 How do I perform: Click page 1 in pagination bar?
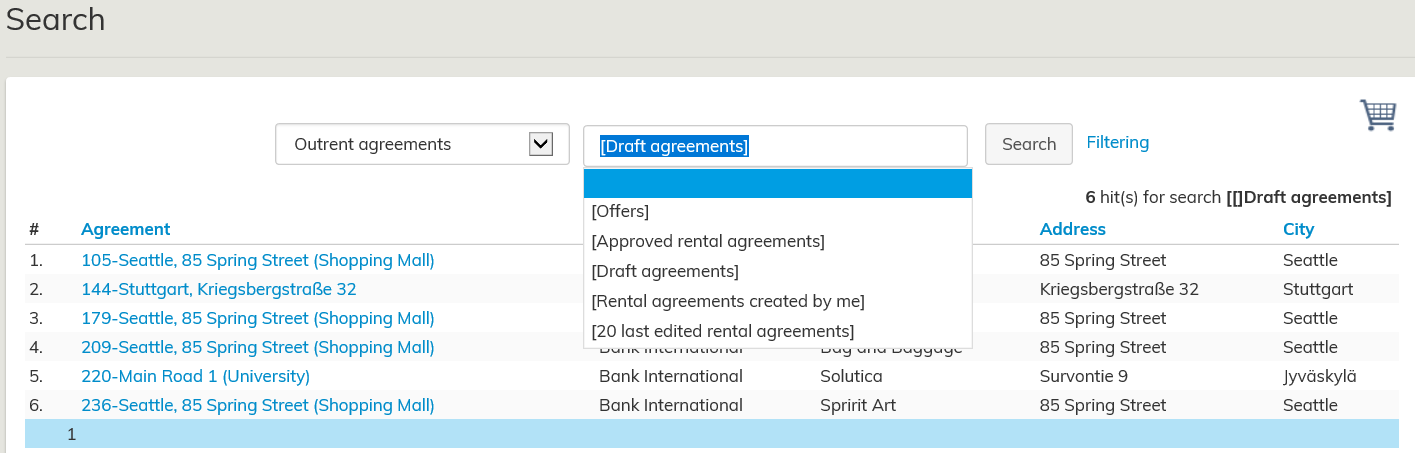[x=72, y=435]
